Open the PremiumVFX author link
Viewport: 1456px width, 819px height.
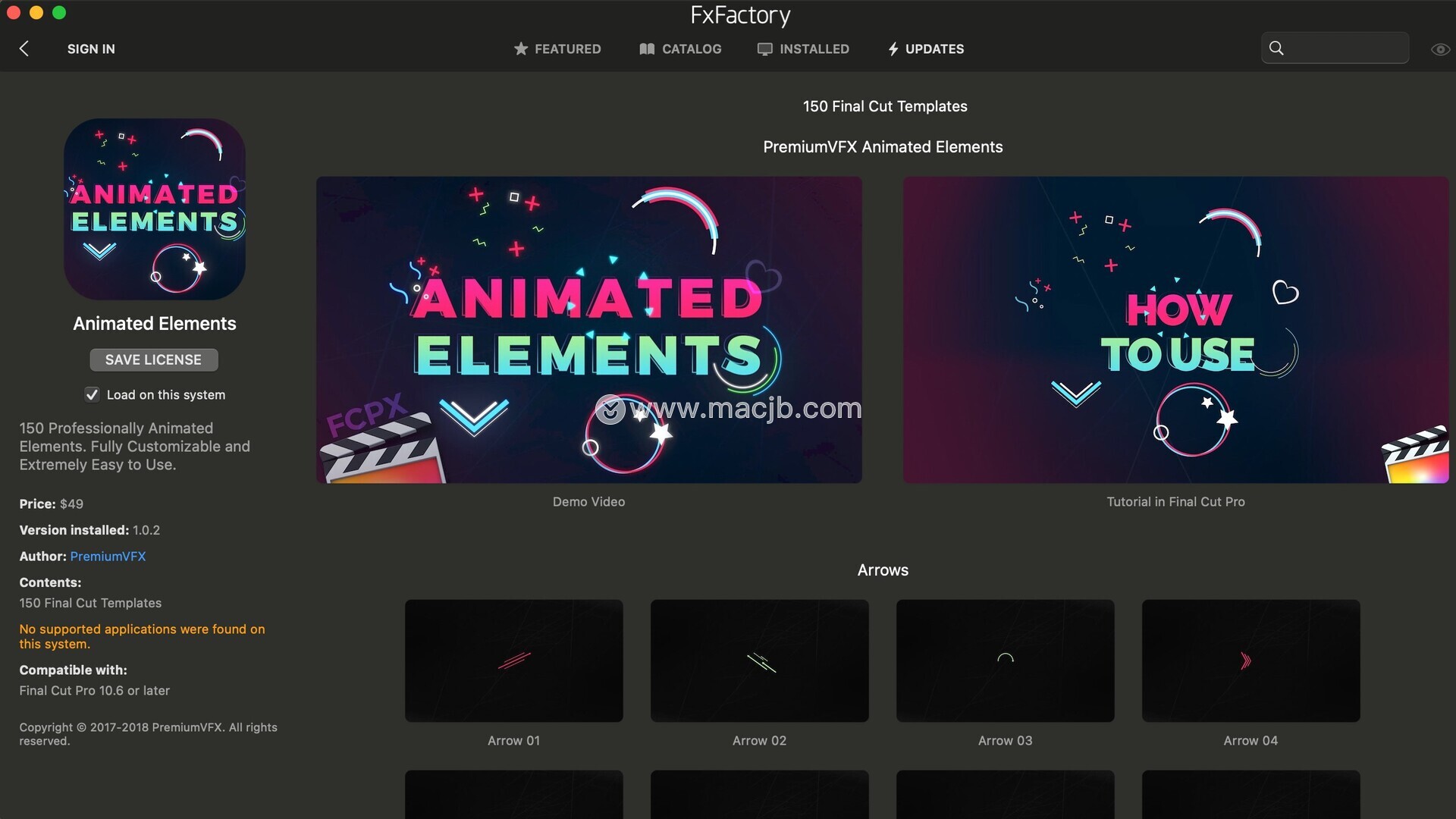coord(108,556)
